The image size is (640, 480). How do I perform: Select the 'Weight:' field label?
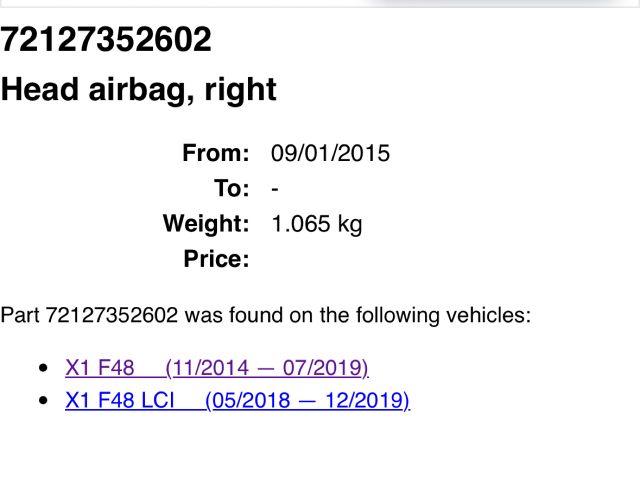(x=205, y=224)
